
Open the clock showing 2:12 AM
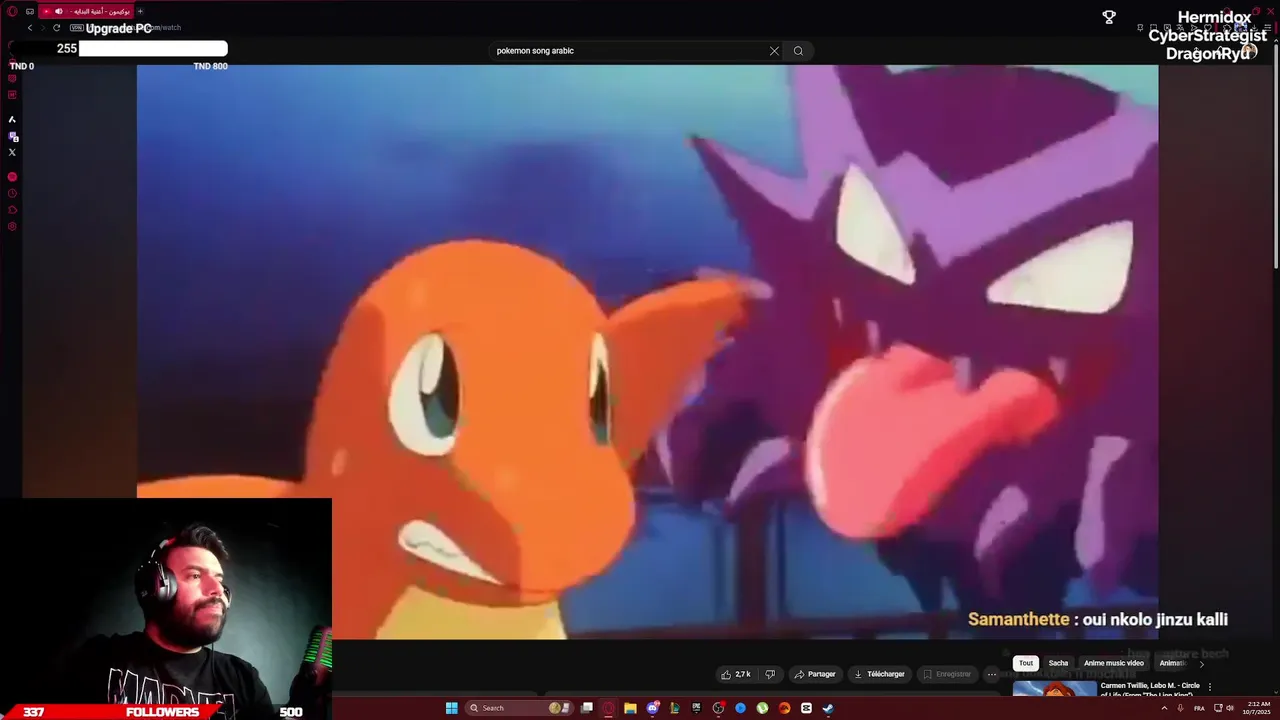coord(1258,708)
